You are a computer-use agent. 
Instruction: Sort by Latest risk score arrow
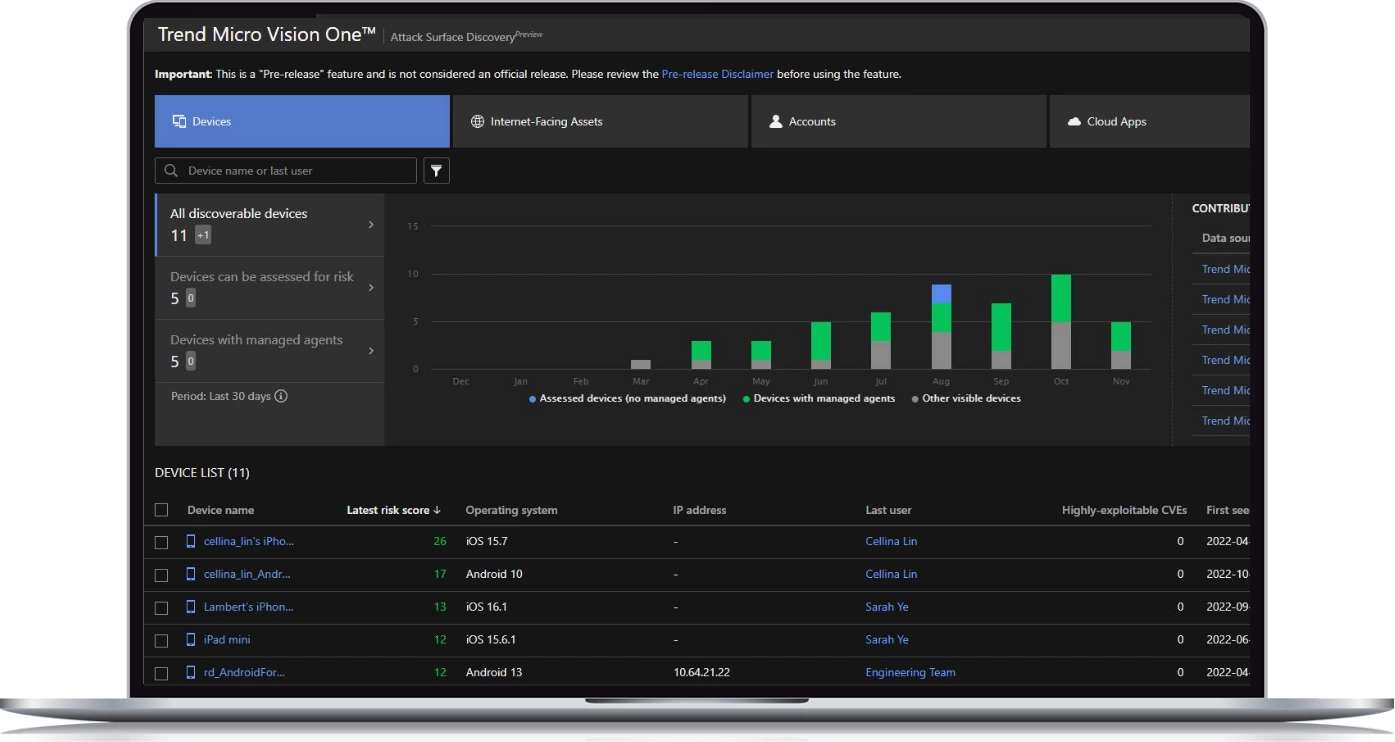(x=437, y=510)
